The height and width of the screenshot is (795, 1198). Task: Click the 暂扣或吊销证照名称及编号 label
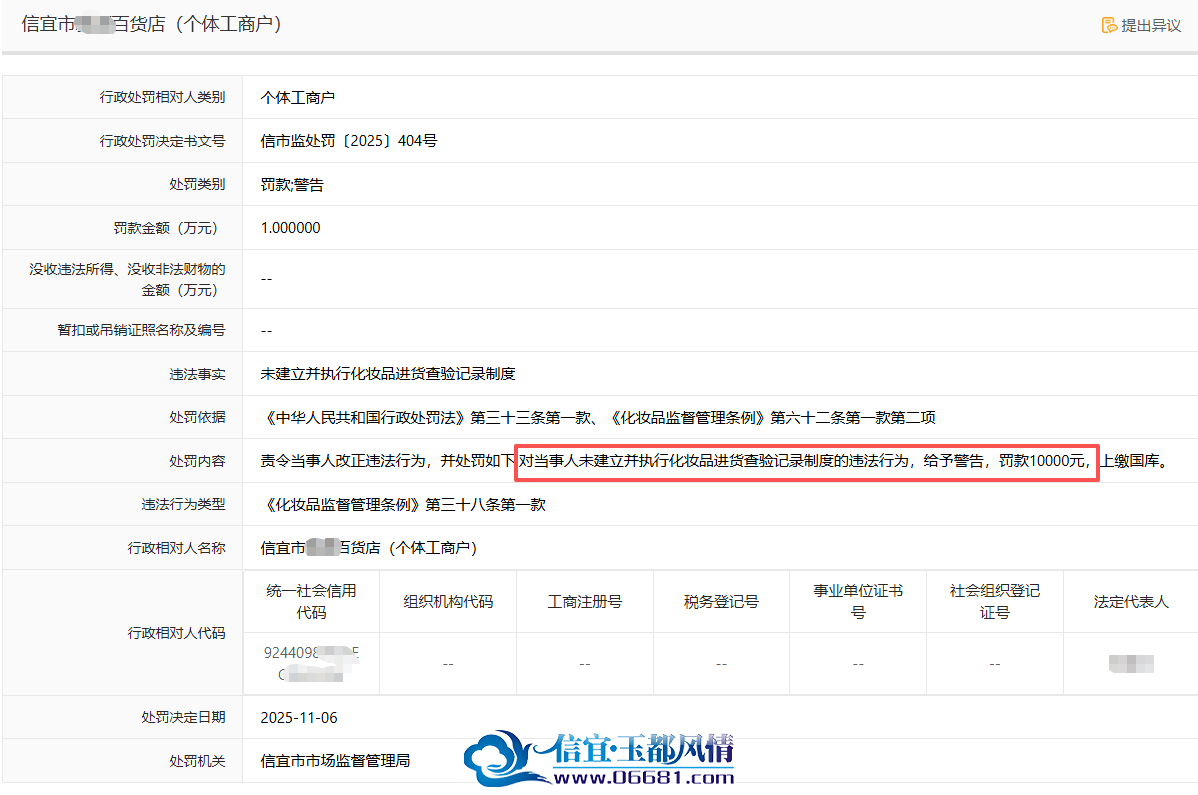[141, 330]
